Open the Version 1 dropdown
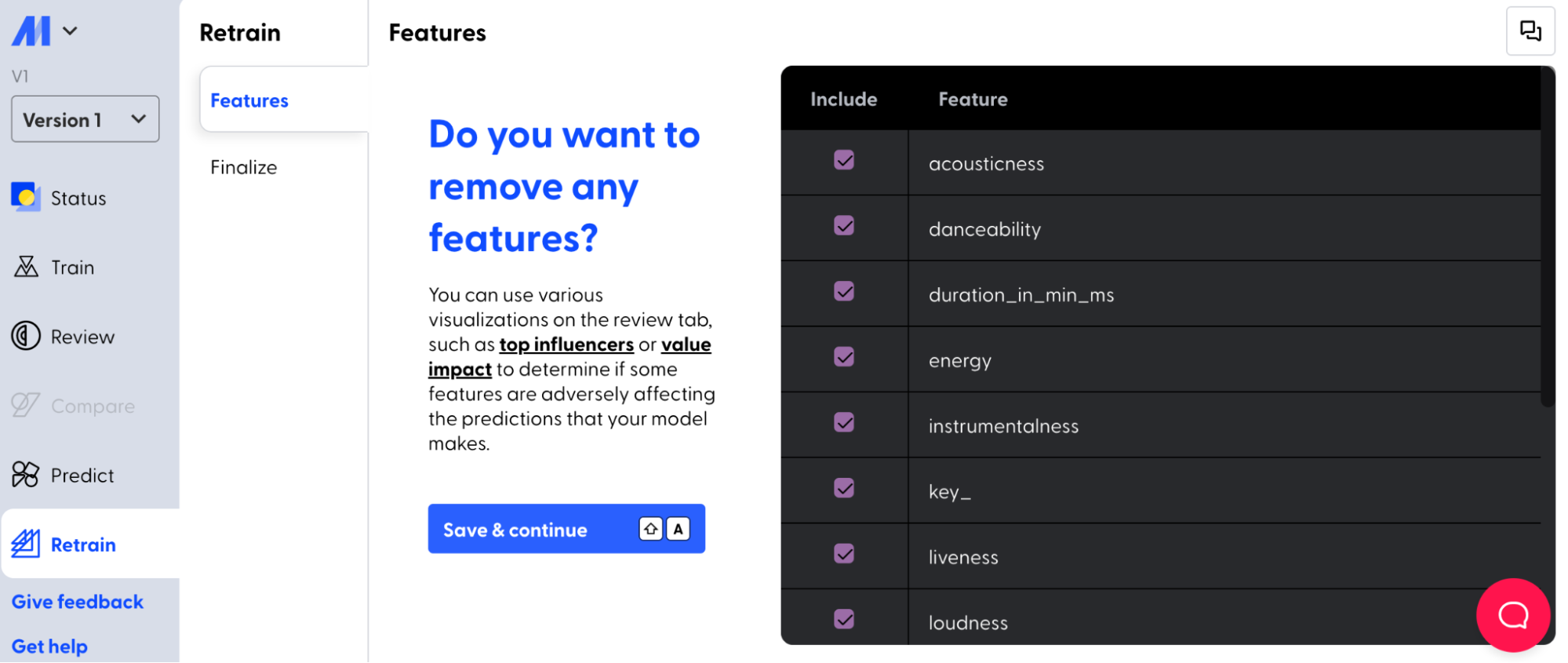The width and height of the screenshot is (1568, 663). click(x=85, y=119)
